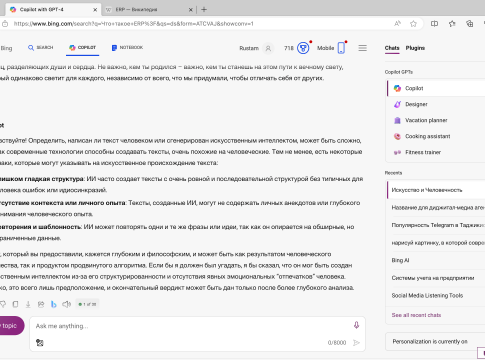Click the add image icon in the ask box

click(40, 342)
